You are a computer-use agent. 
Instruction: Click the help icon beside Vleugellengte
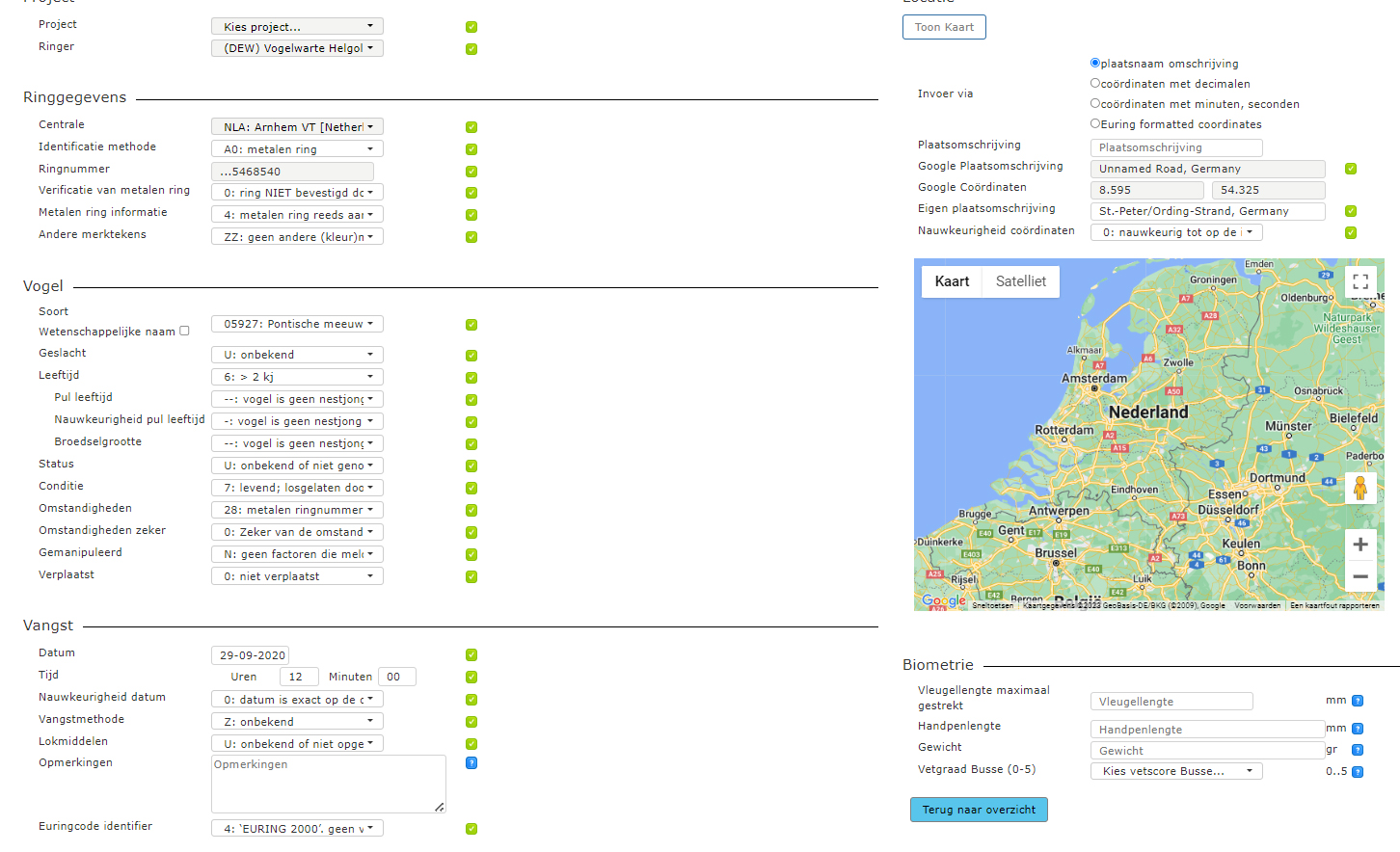(1358, 702)
